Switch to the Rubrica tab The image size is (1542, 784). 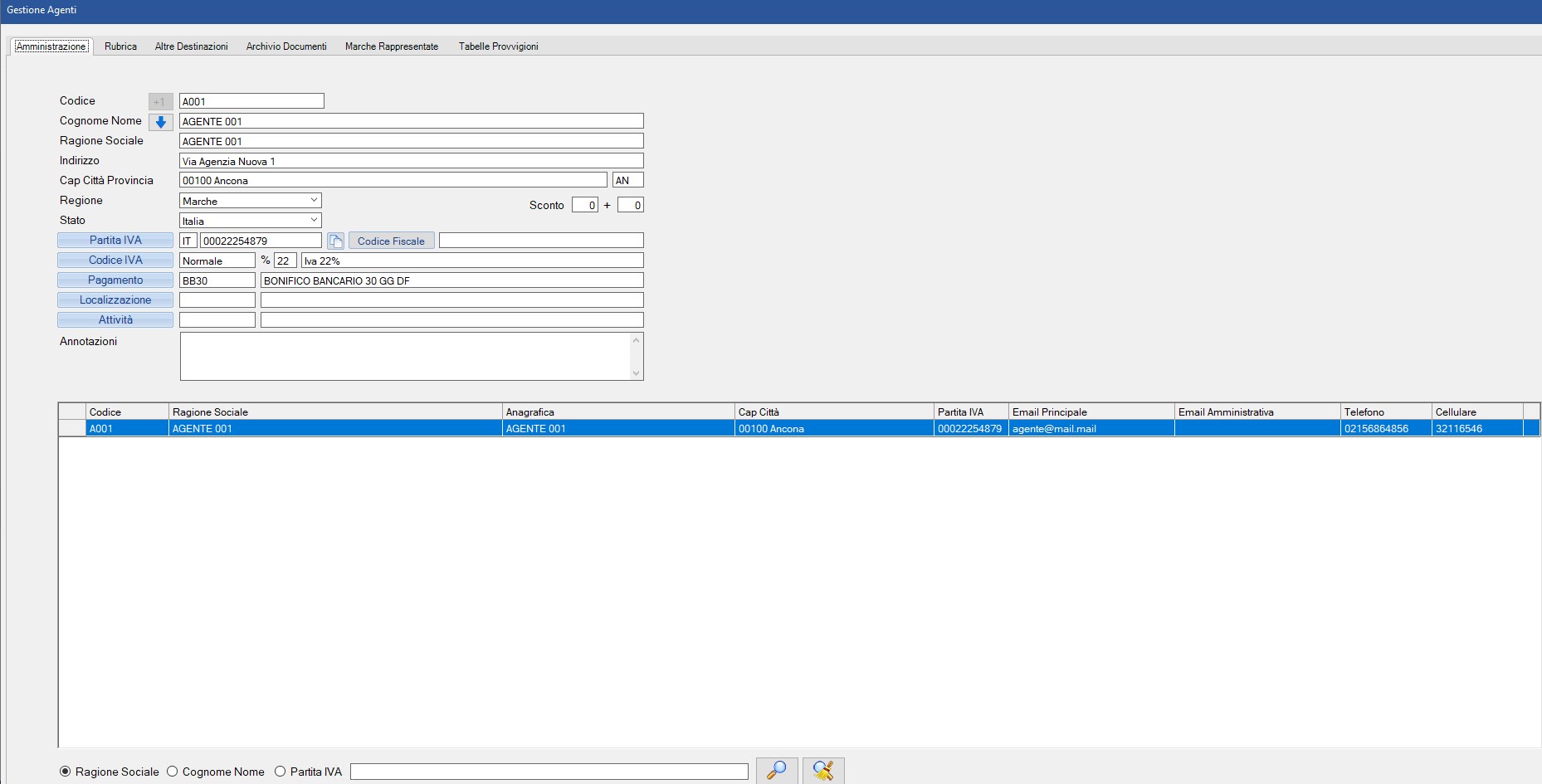click(120, 46)
